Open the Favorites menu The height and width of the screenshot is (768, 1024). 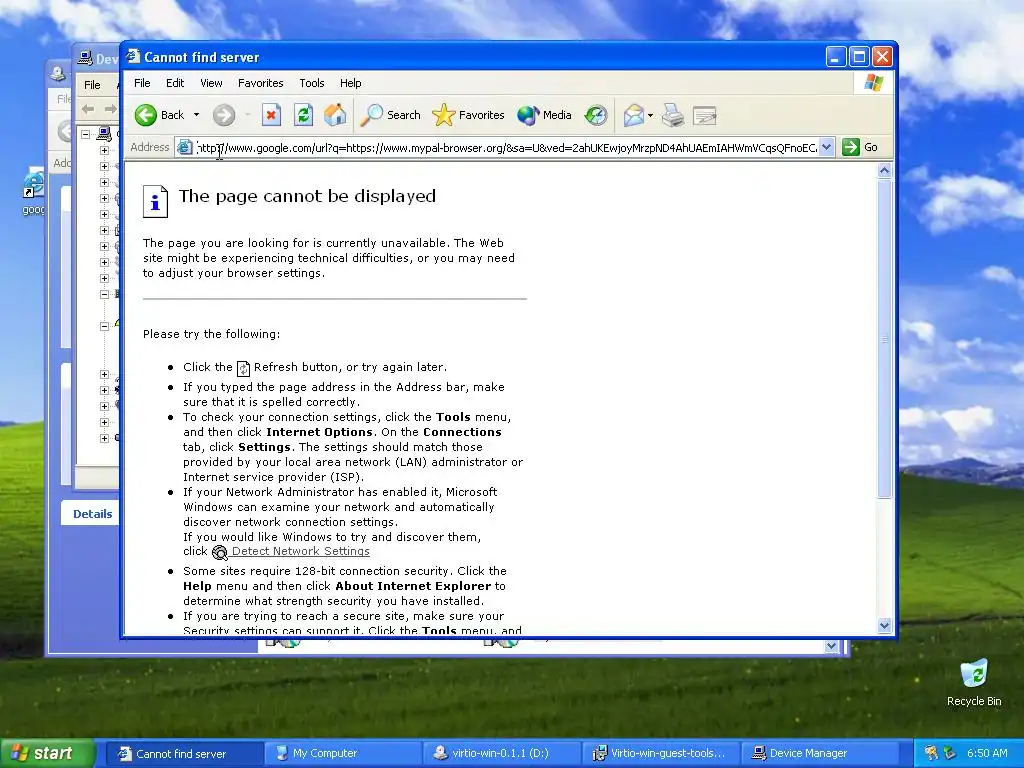[261, 83]
